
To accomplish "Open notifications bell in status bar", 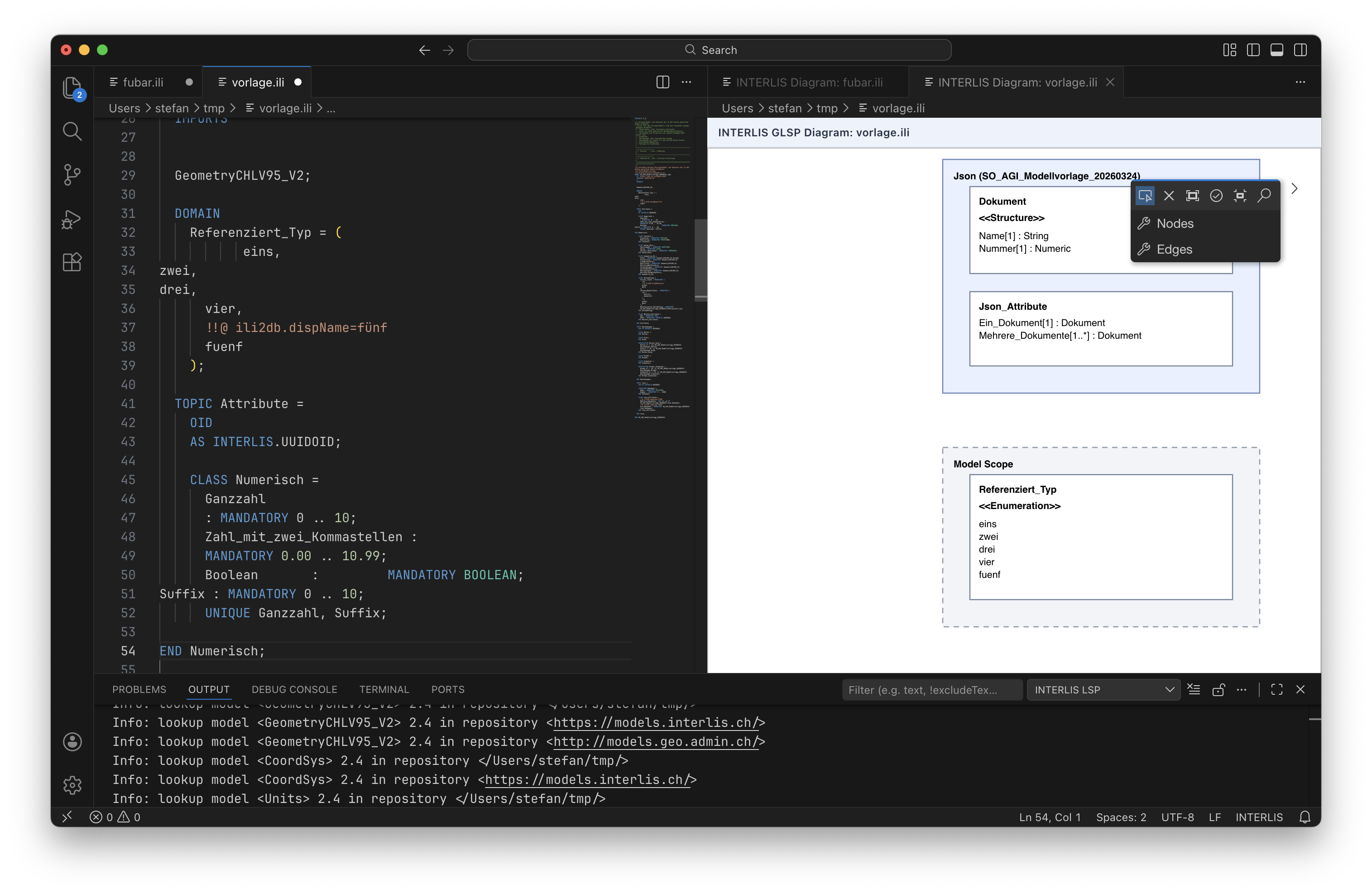I will click(1305, 817).
